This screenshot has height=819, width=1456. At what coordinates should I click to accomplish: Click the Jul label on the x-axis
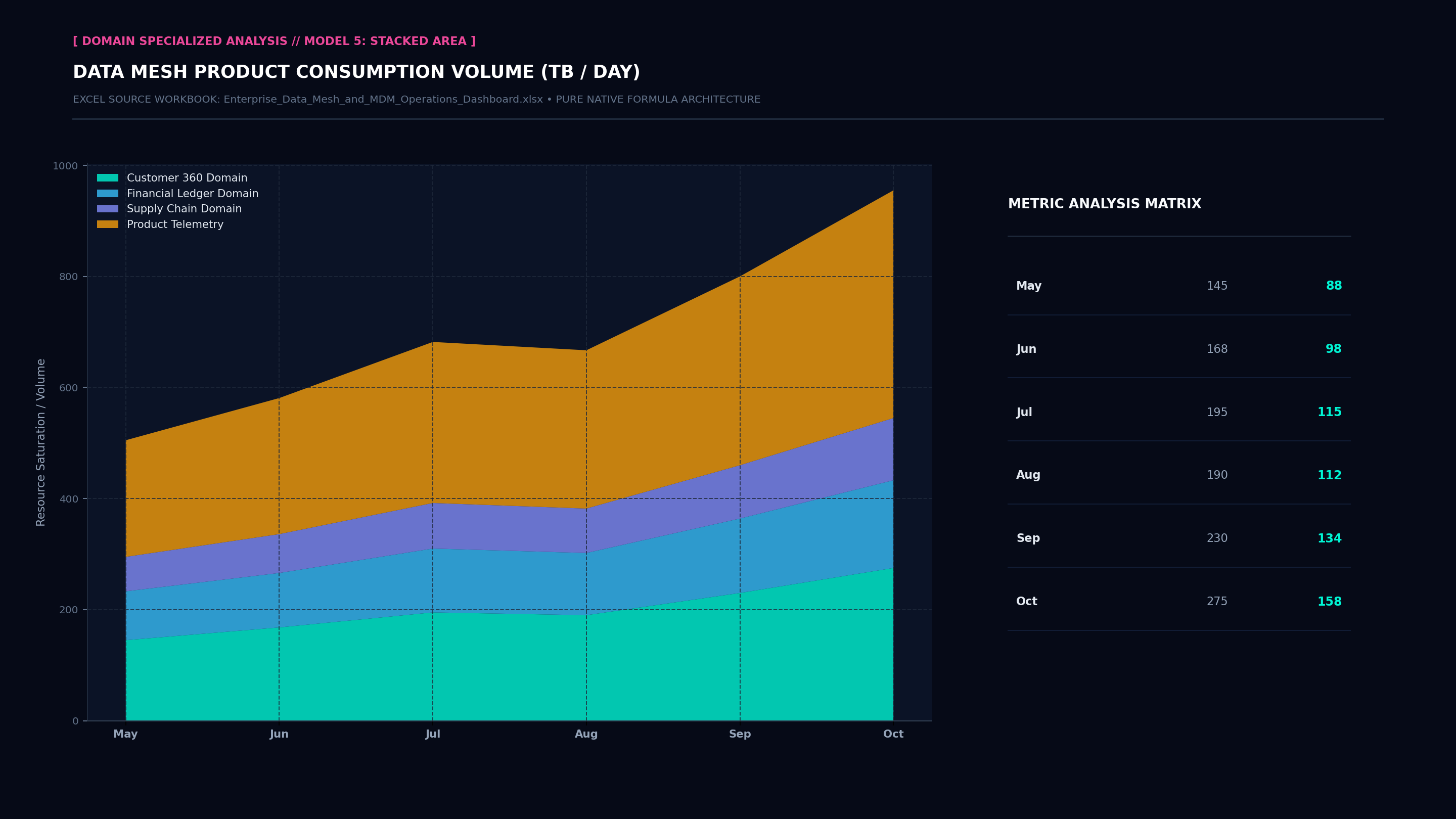pos(433,734)
